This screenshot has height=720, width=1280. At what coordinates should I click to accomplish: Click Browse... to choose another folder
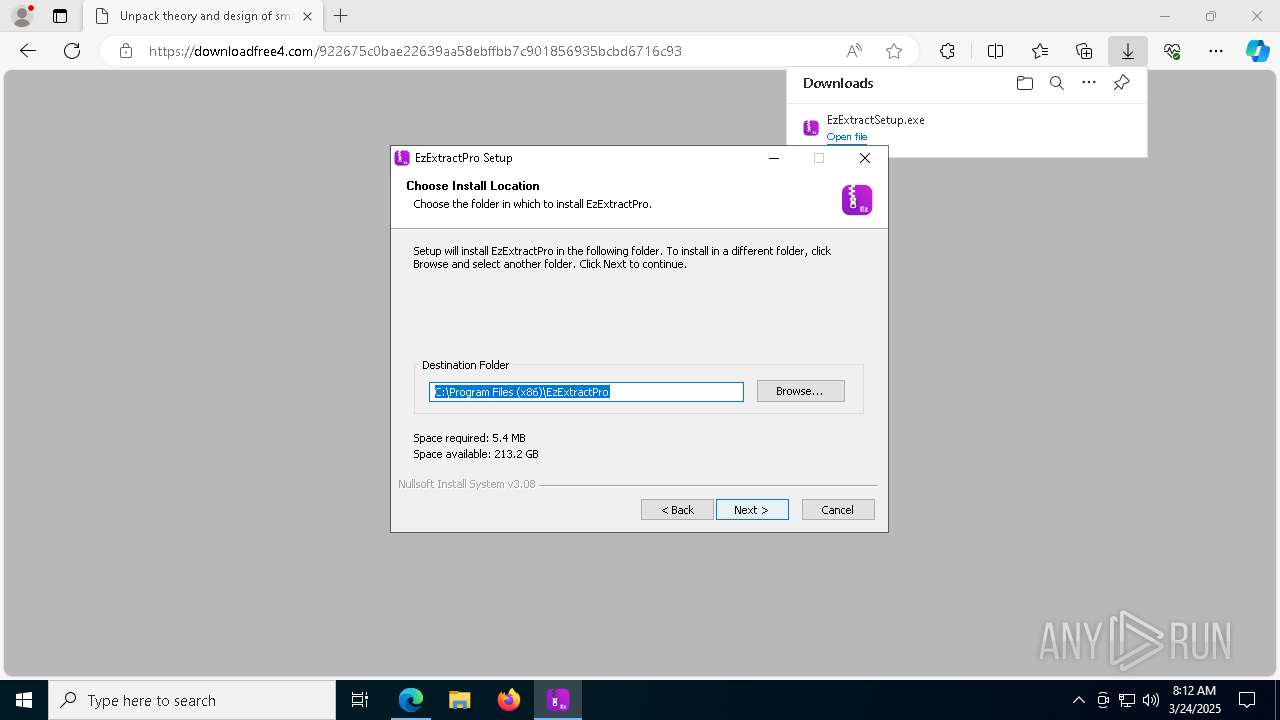click(x=801, y=391)
